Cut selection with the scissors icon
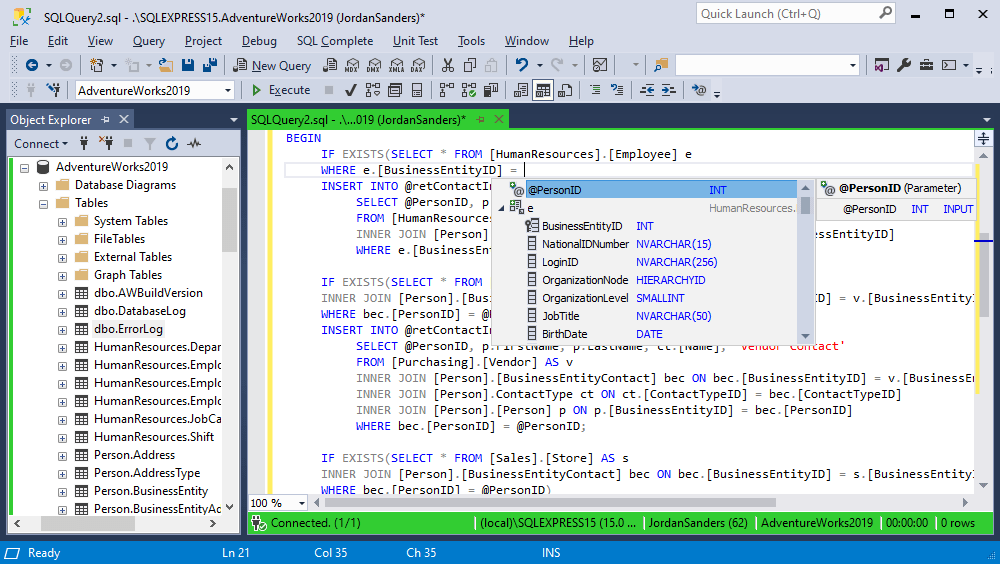 click(x=448, y=65)
